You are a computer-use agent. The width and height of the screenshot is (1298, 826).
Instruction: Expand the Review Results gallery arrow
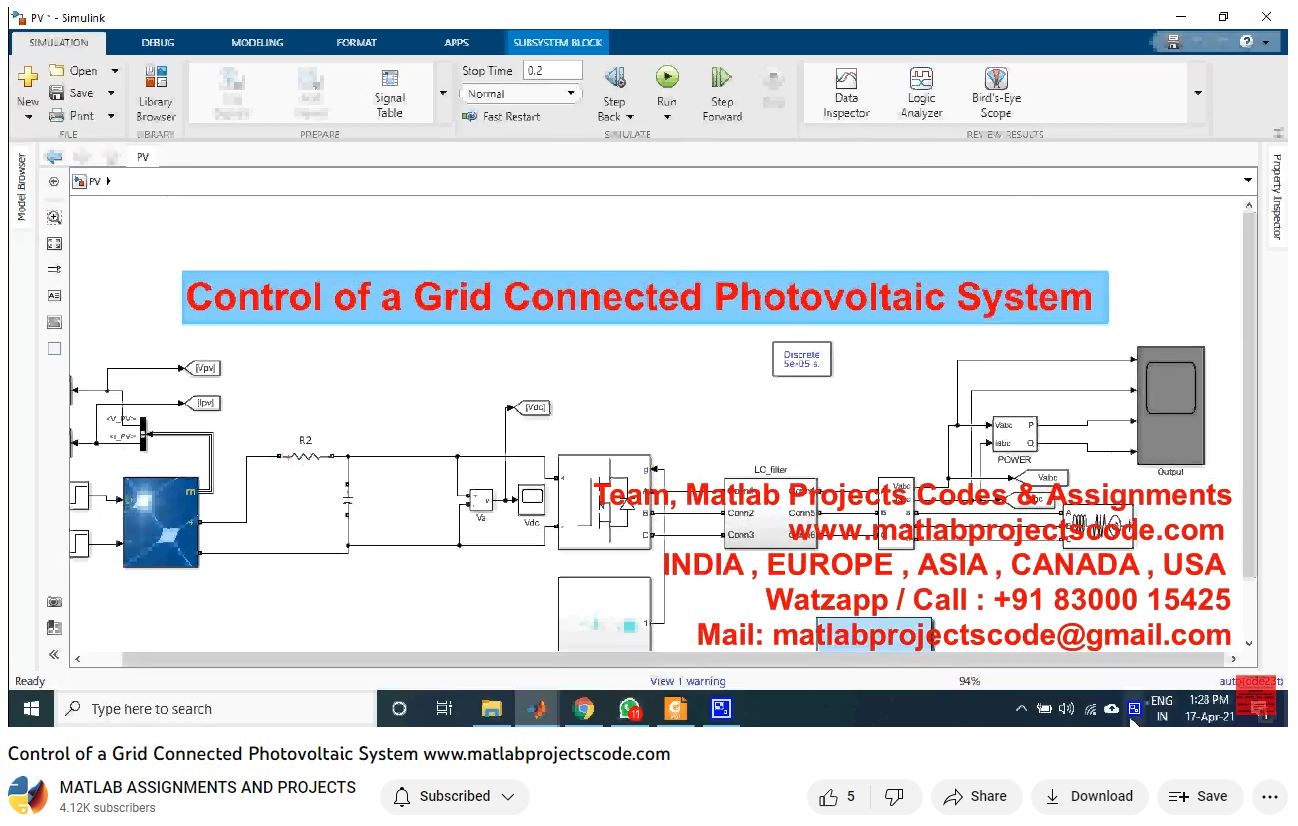[1198, 93]
